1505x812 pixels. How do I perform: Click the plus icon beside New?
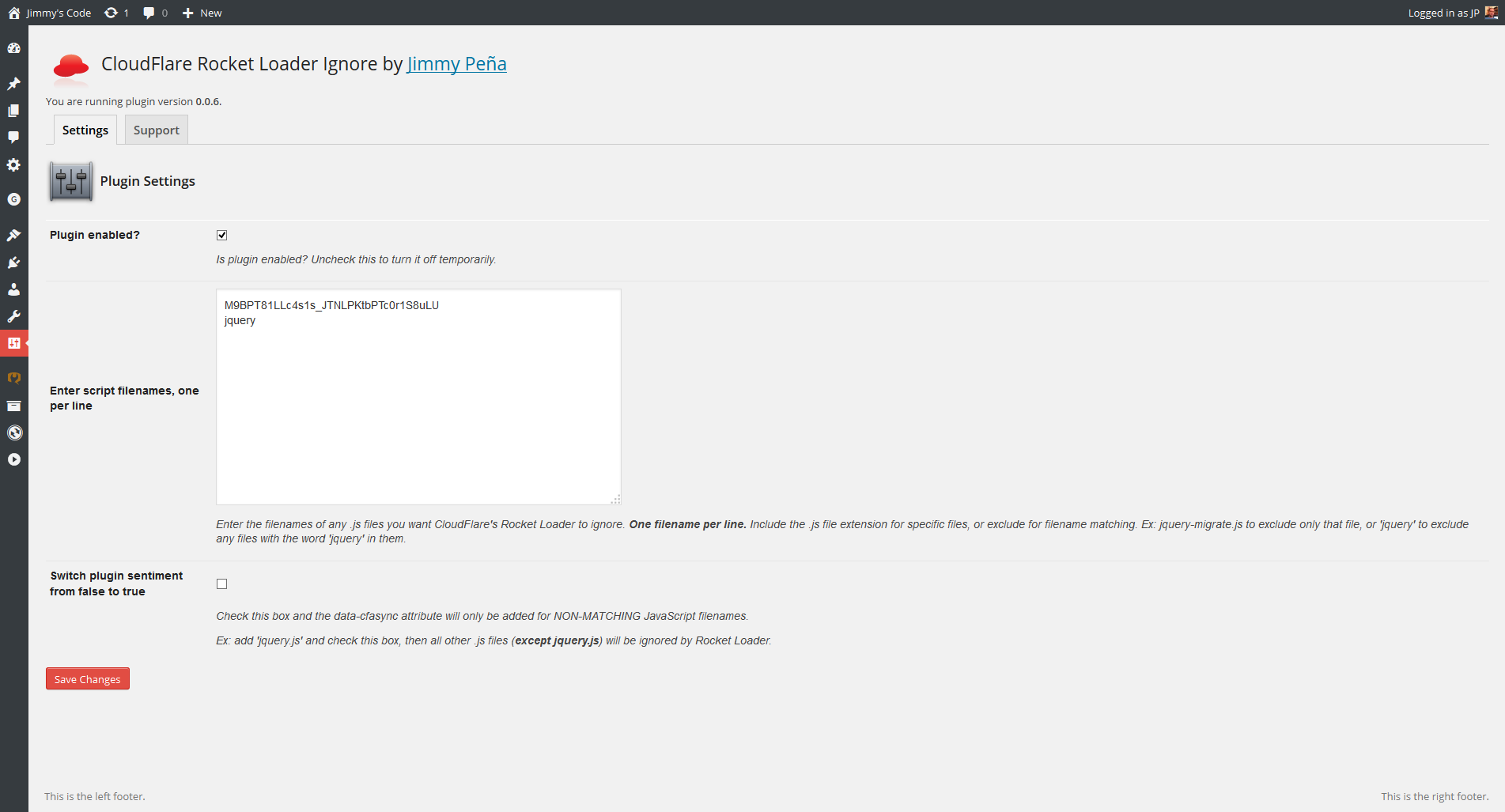(187, 13)
